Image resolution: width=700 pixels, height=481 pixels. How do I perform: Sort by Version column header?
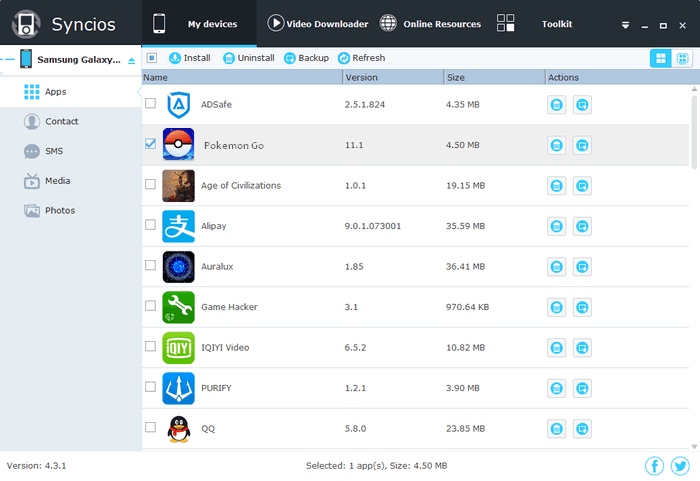pyautogui.click(x=393, y=77)
